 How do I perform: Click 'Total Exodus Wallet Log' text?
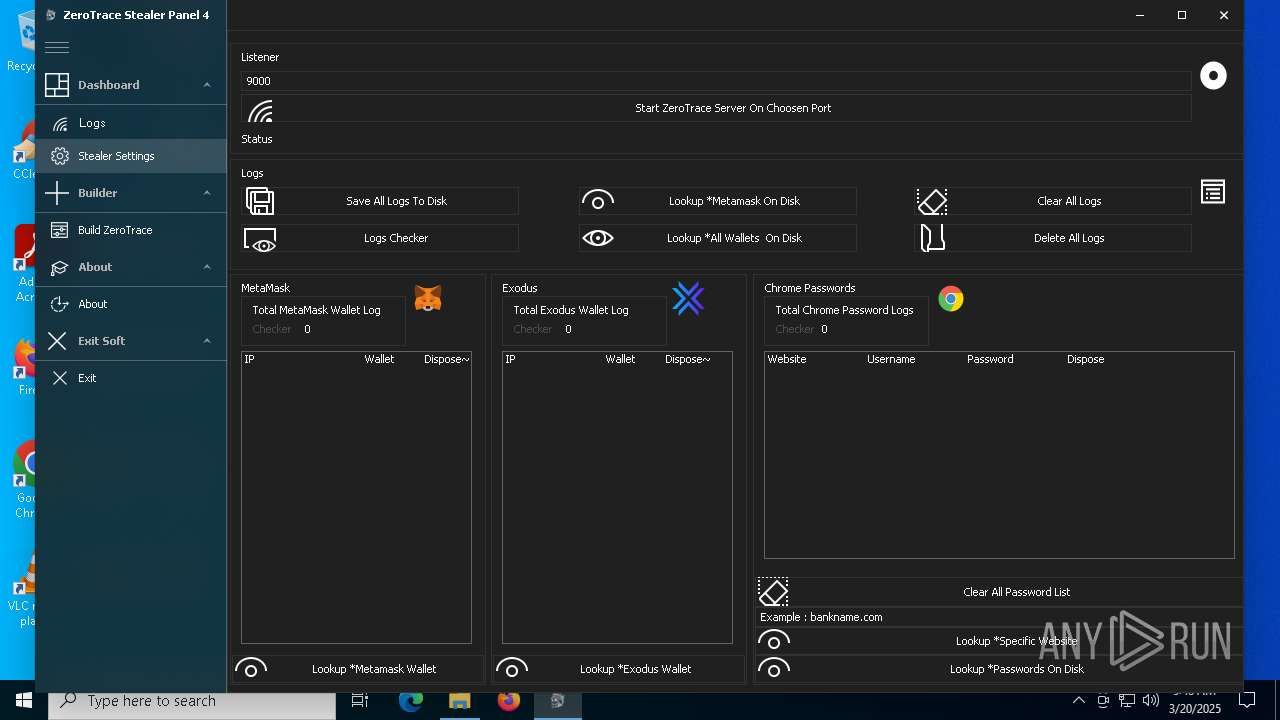click(571, 310)
